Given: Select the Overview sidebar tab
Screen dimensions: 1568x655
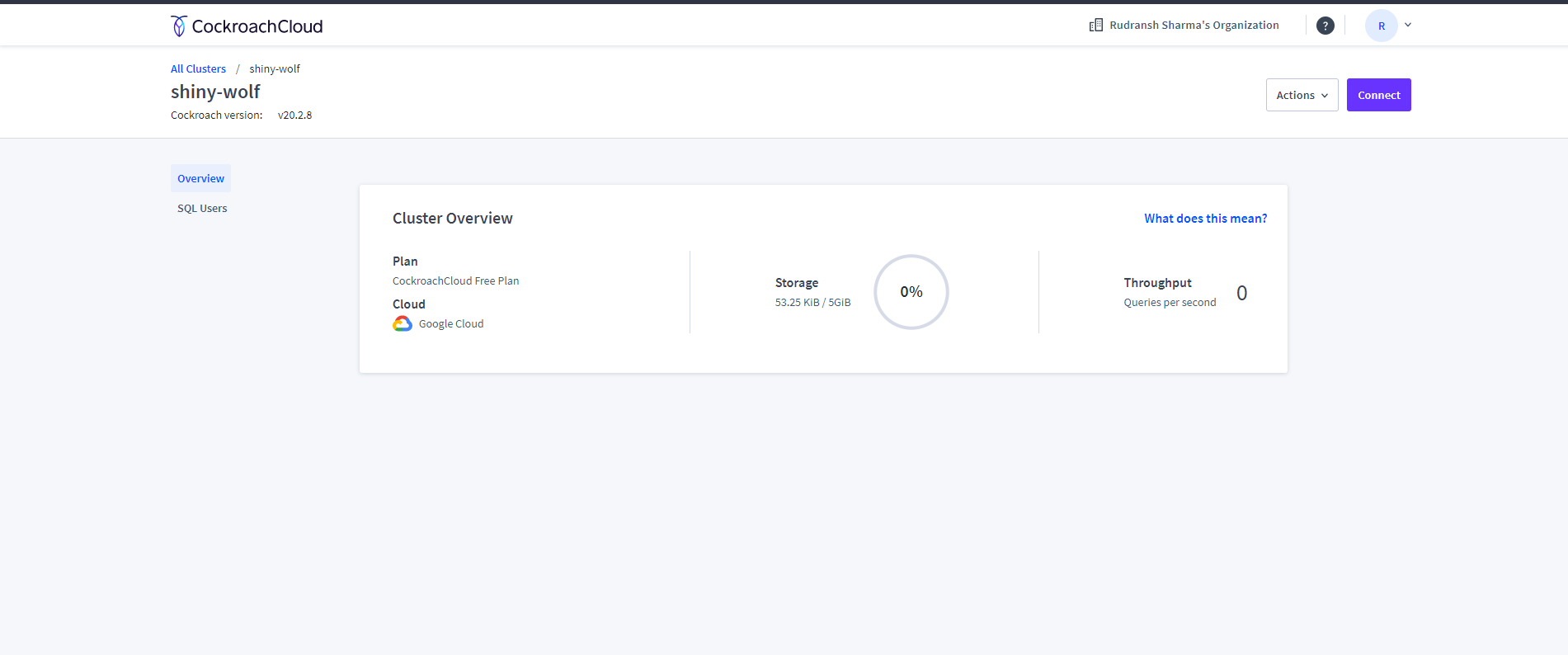Looking at the screenshot, I should (200, 178).
